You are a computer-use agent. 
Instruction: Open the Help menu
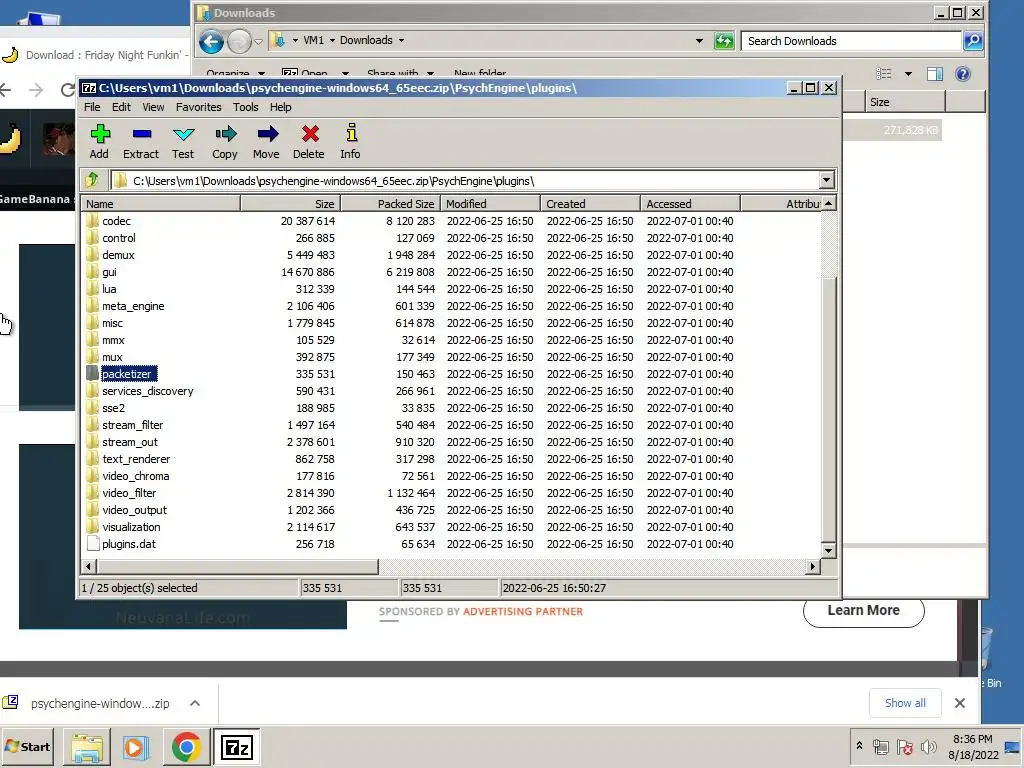tap(281, 107)
